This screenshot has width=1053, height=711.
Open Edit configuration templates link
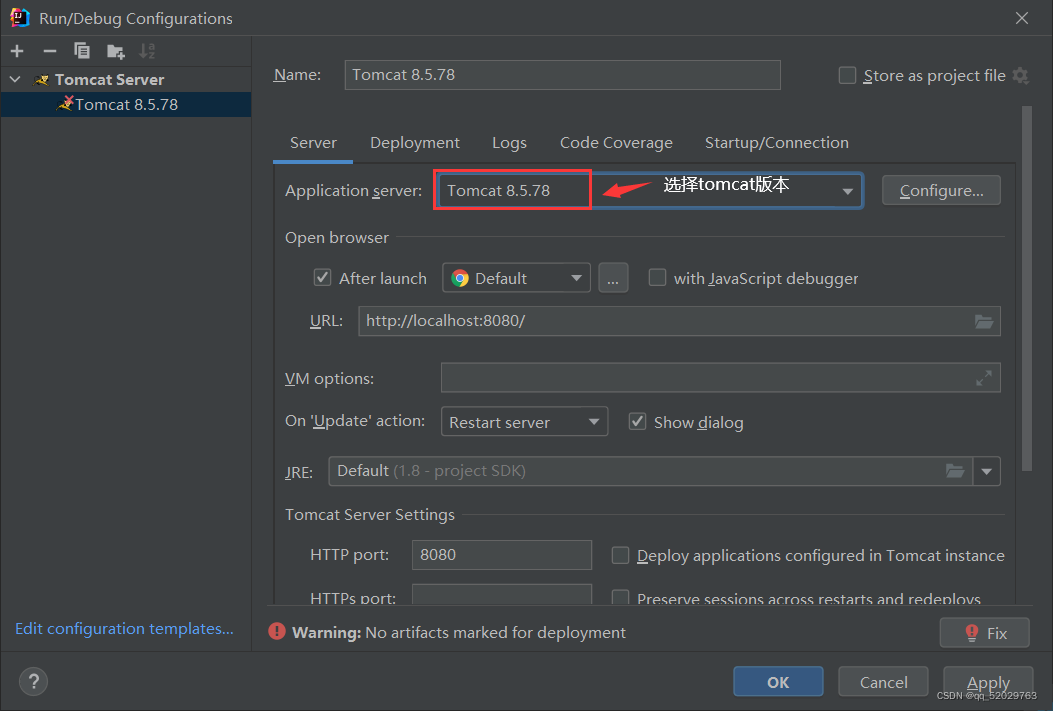[x=124, y=628]
